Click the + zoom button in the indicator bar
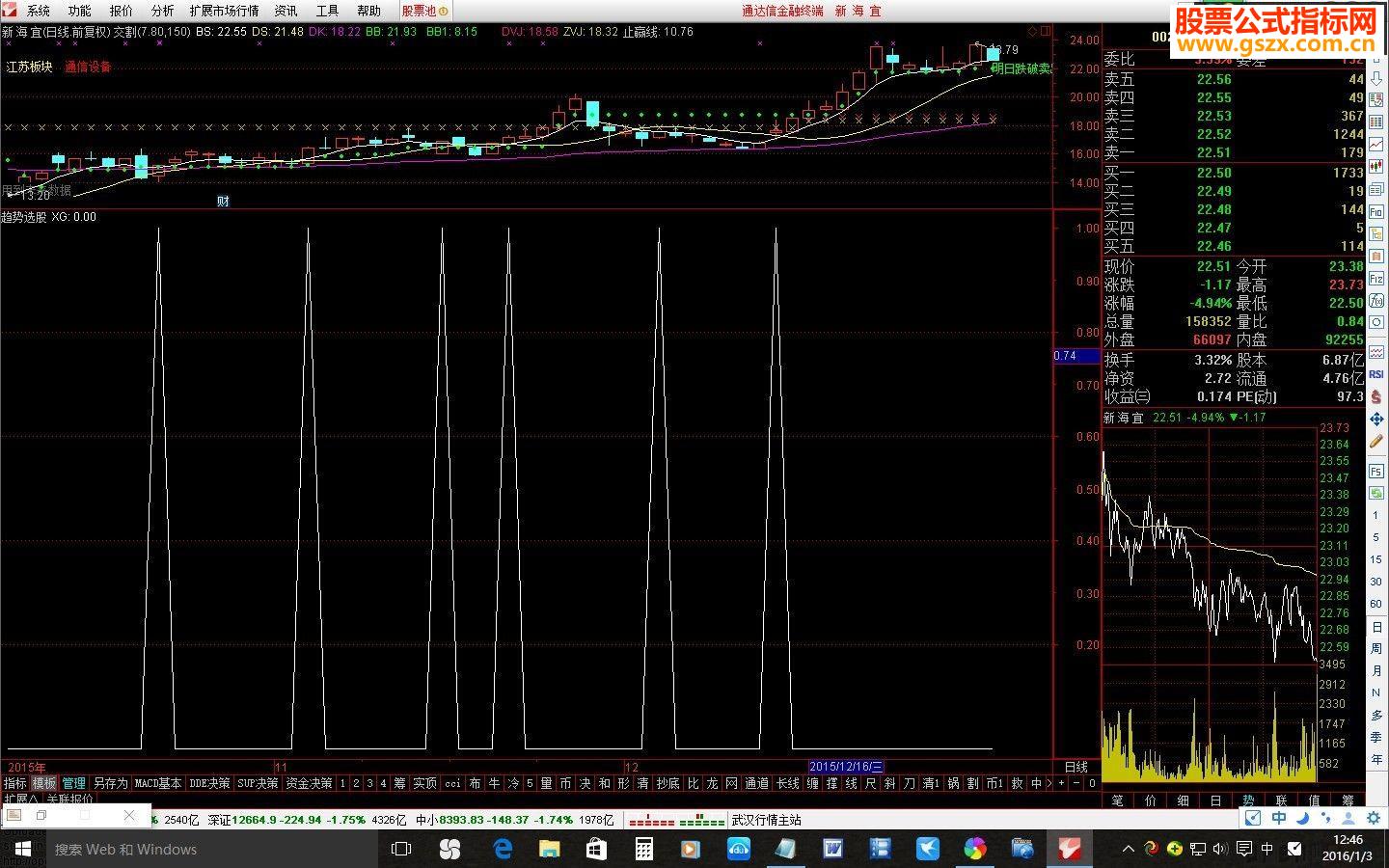1389x868 pixels. (1061, 783)
